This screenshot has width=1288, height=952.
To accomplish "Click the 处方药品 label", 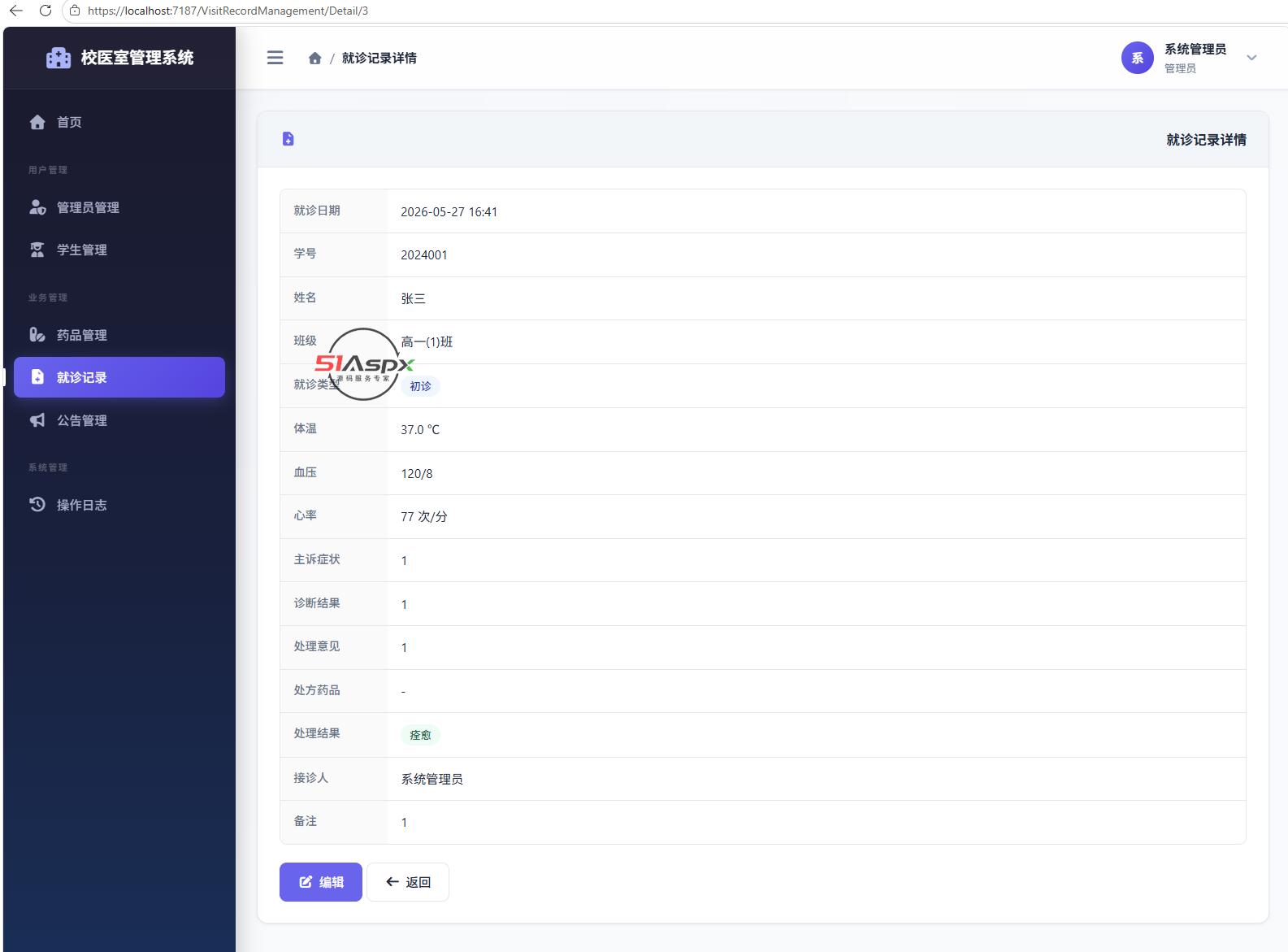I will pyautogui.click(x=317, y=690).
